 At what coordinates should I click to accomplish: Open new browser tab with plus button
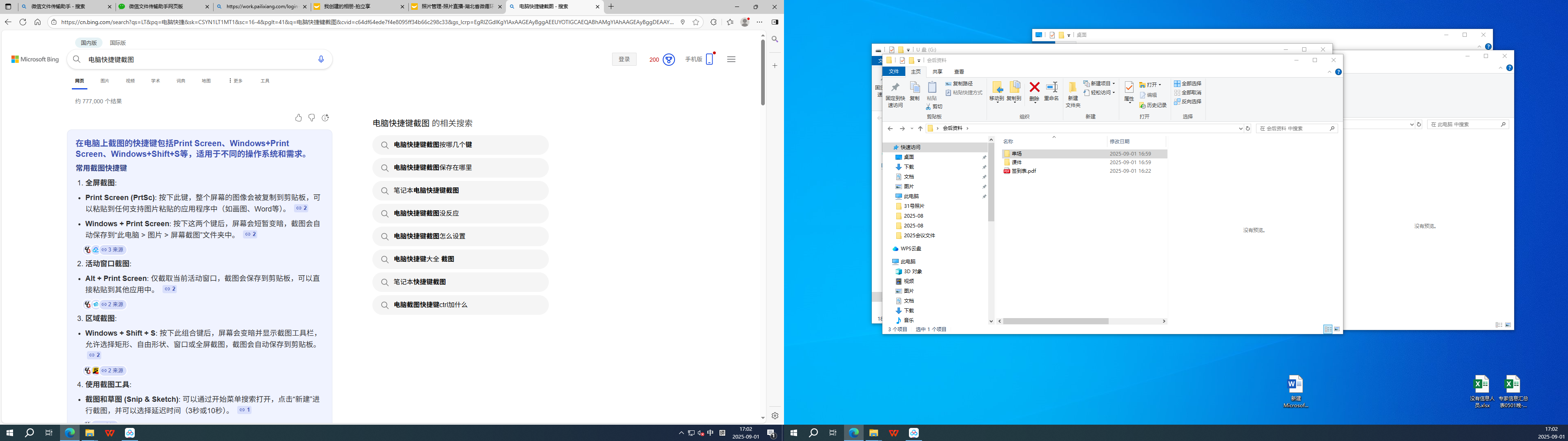[611, 7]
